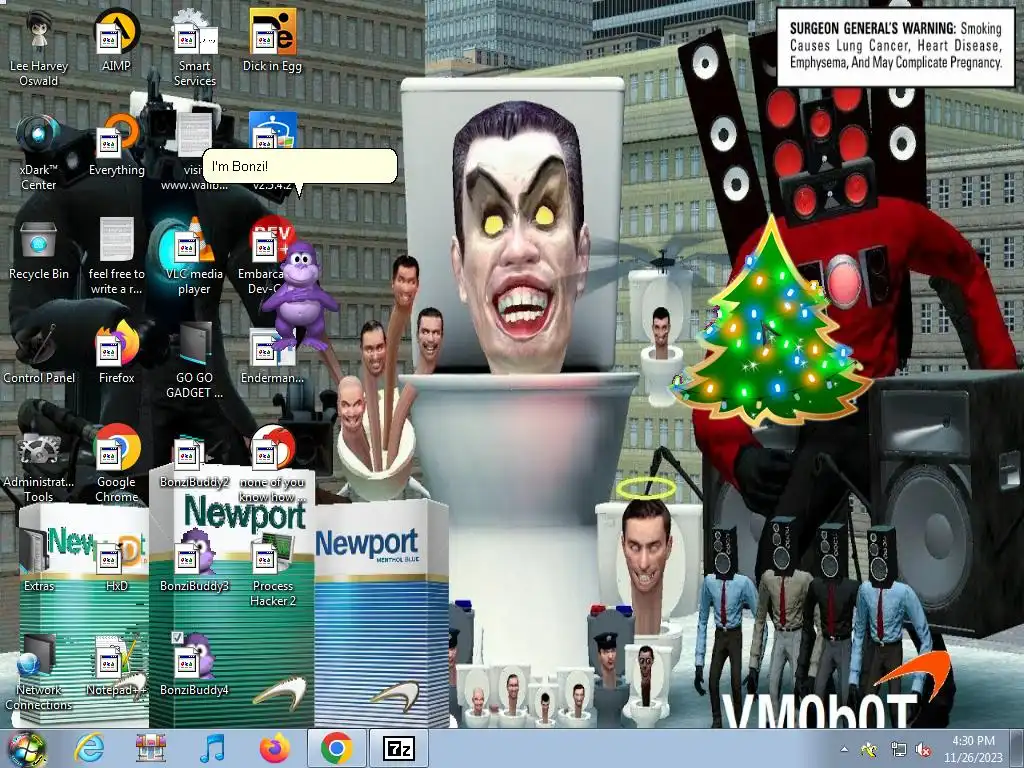Launch the Google Chrome desktop shortcut
Viewport: 1024px width, 768px height.
116,464
